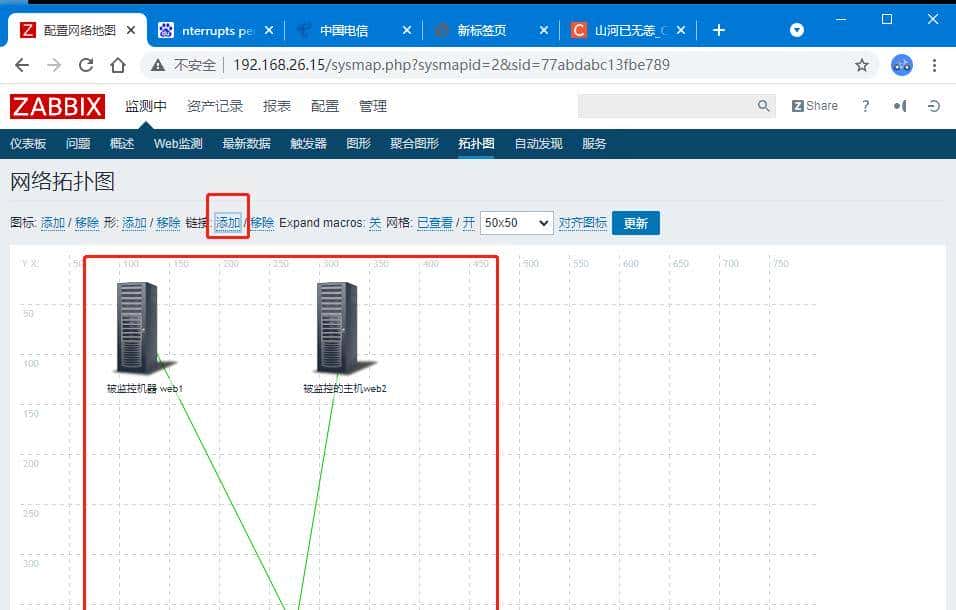The height and width of the screenshot is (610, 956).
Task: Click the logout icon
Action: pyautogui.click(x=934, y=106)
